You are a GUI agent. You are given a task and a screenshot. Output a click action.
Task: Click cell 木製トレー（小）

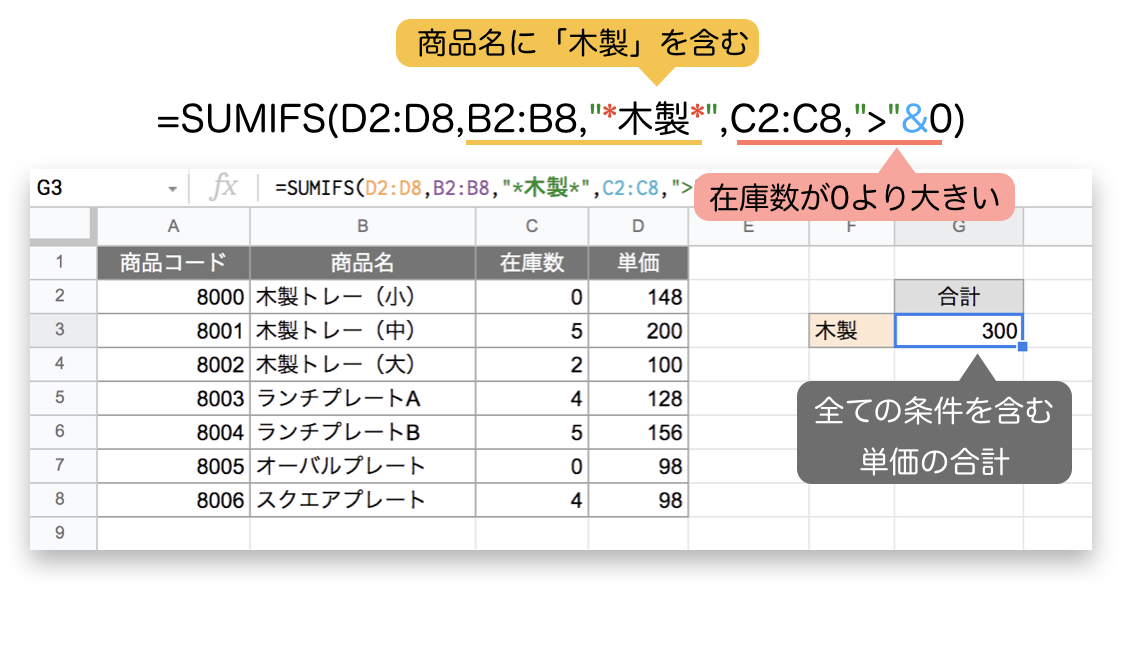pos(363,297)
